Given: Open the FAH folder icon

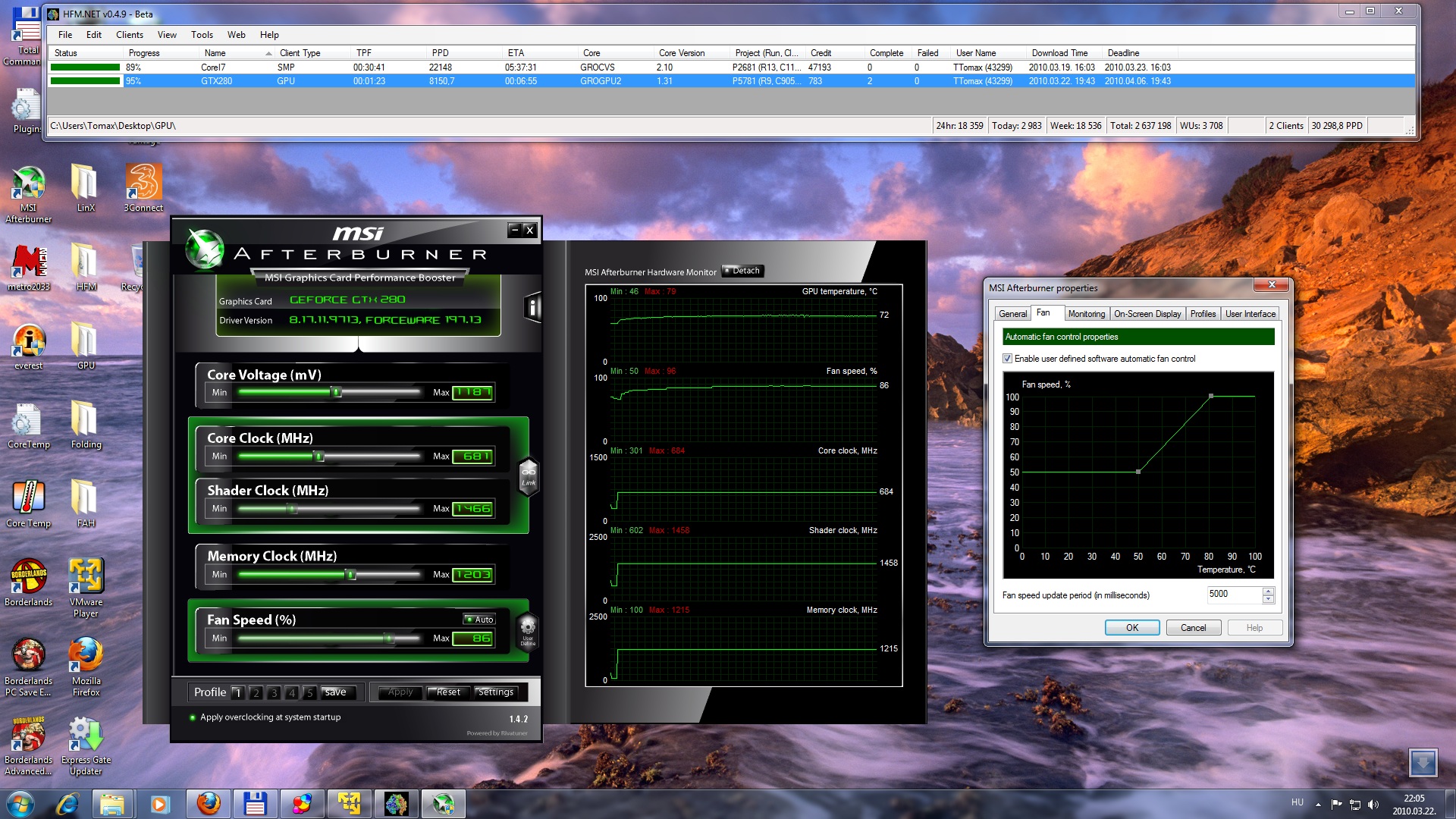Looking at the screenshot, I should [x=85, y=504].
